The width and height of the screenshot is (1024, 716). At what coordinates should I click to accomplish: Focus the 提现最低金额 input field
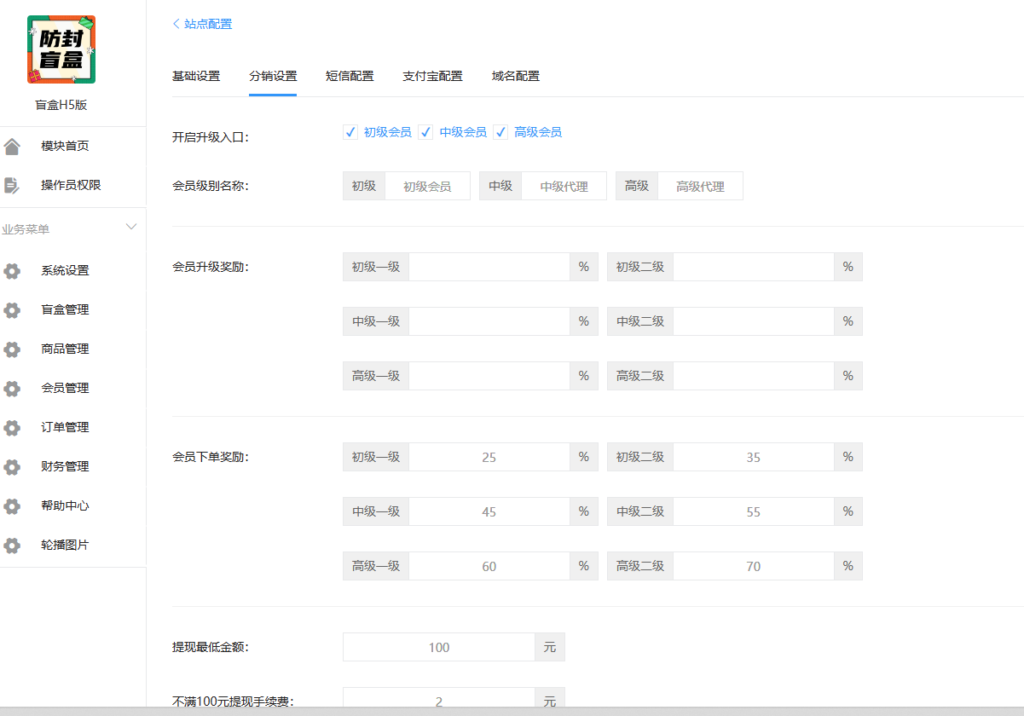click(438, 647)
